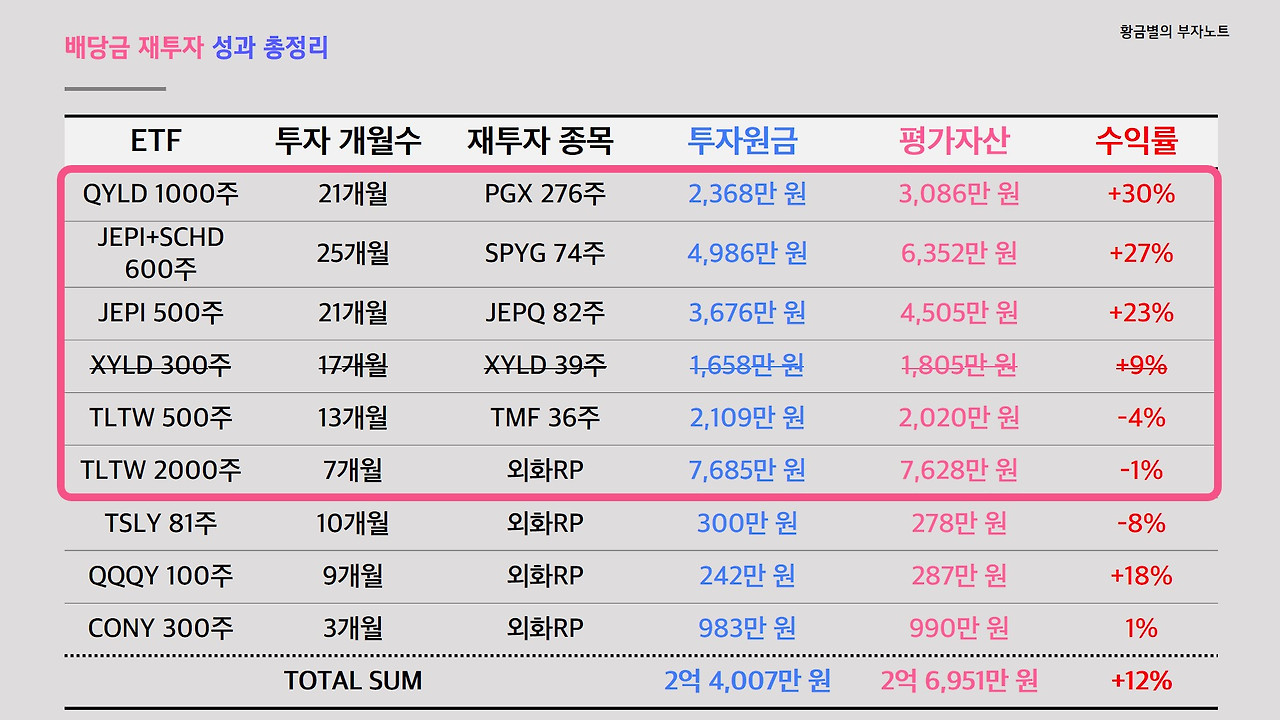Click the struck-through '+9%' cell
This screenshot has height=720, width=1280.
(1141, 366)
